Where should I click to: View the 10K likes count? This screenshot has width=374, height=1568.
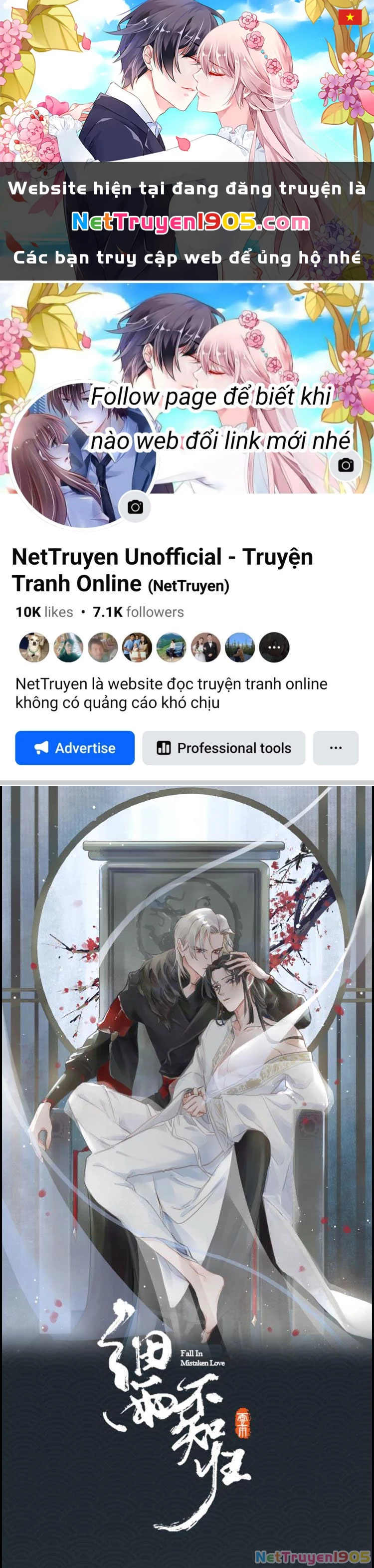[x=44, y=612]
